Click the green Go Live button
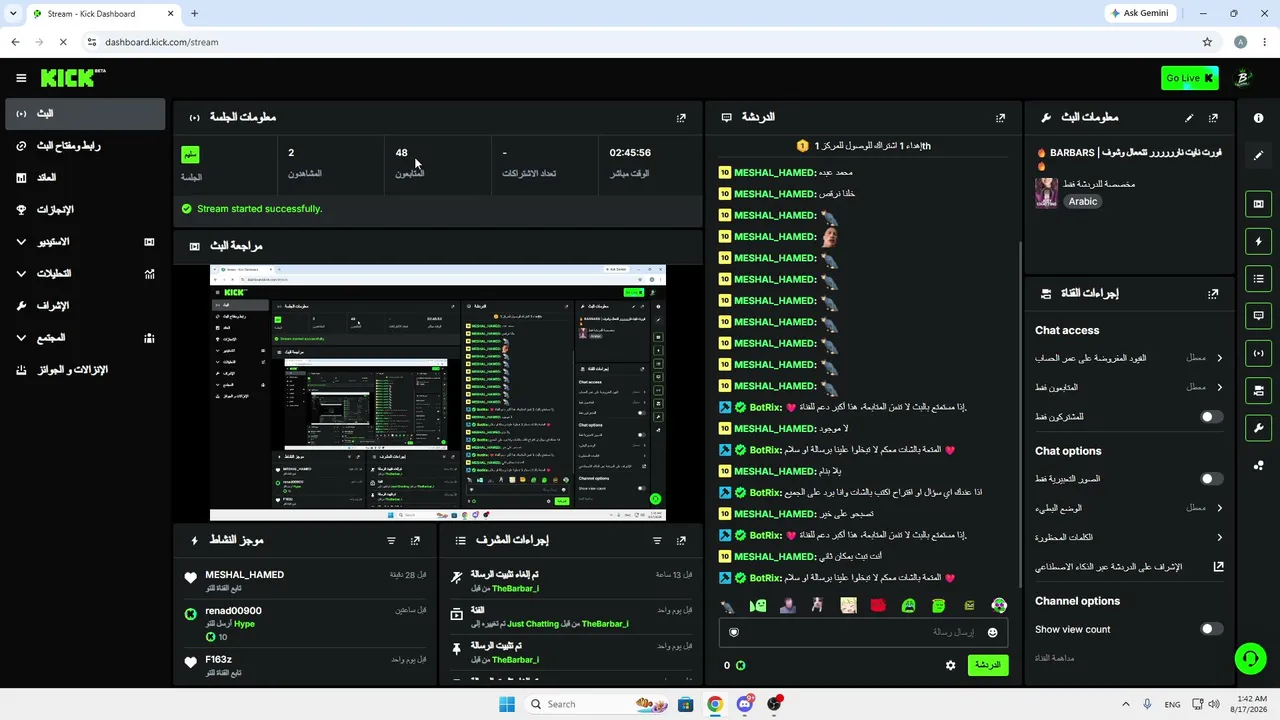The image size is (1280, 720). [1189, 78]
